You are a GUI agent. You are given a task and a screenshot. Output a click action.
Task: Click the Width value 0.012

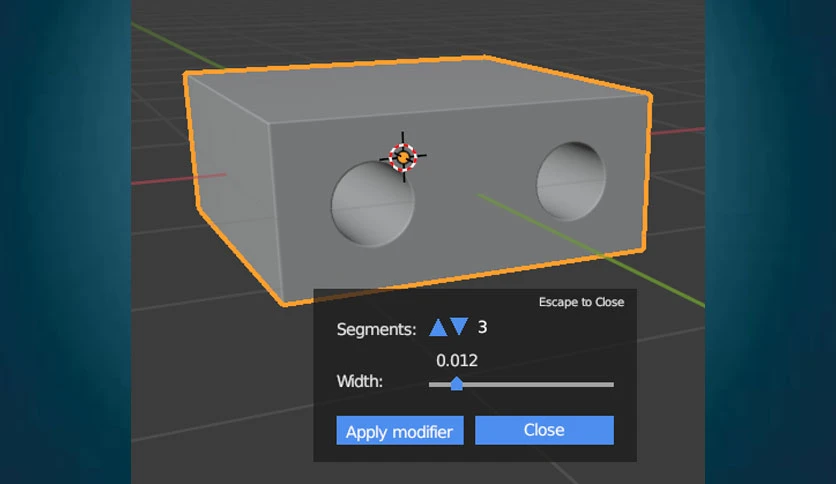457,361
